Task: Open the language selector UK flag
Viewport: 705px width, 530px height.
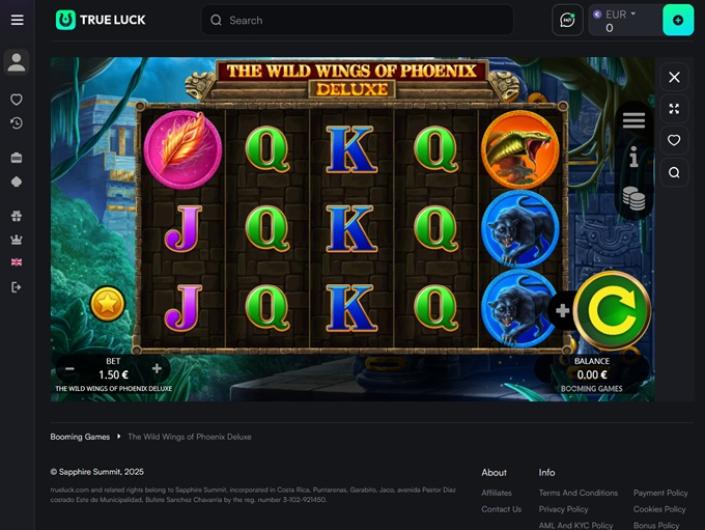Action: click(17, 262)
